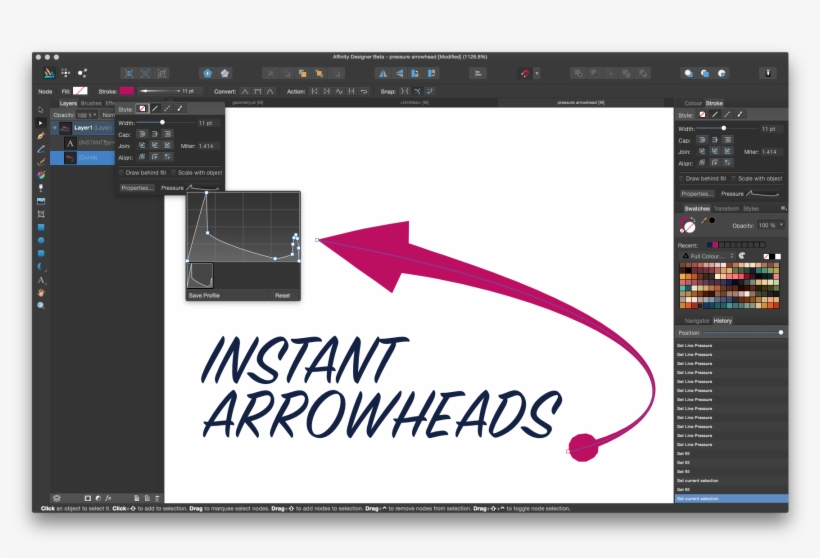Switch to the Styles tab

pyautogui.click(x=751, y=208)
